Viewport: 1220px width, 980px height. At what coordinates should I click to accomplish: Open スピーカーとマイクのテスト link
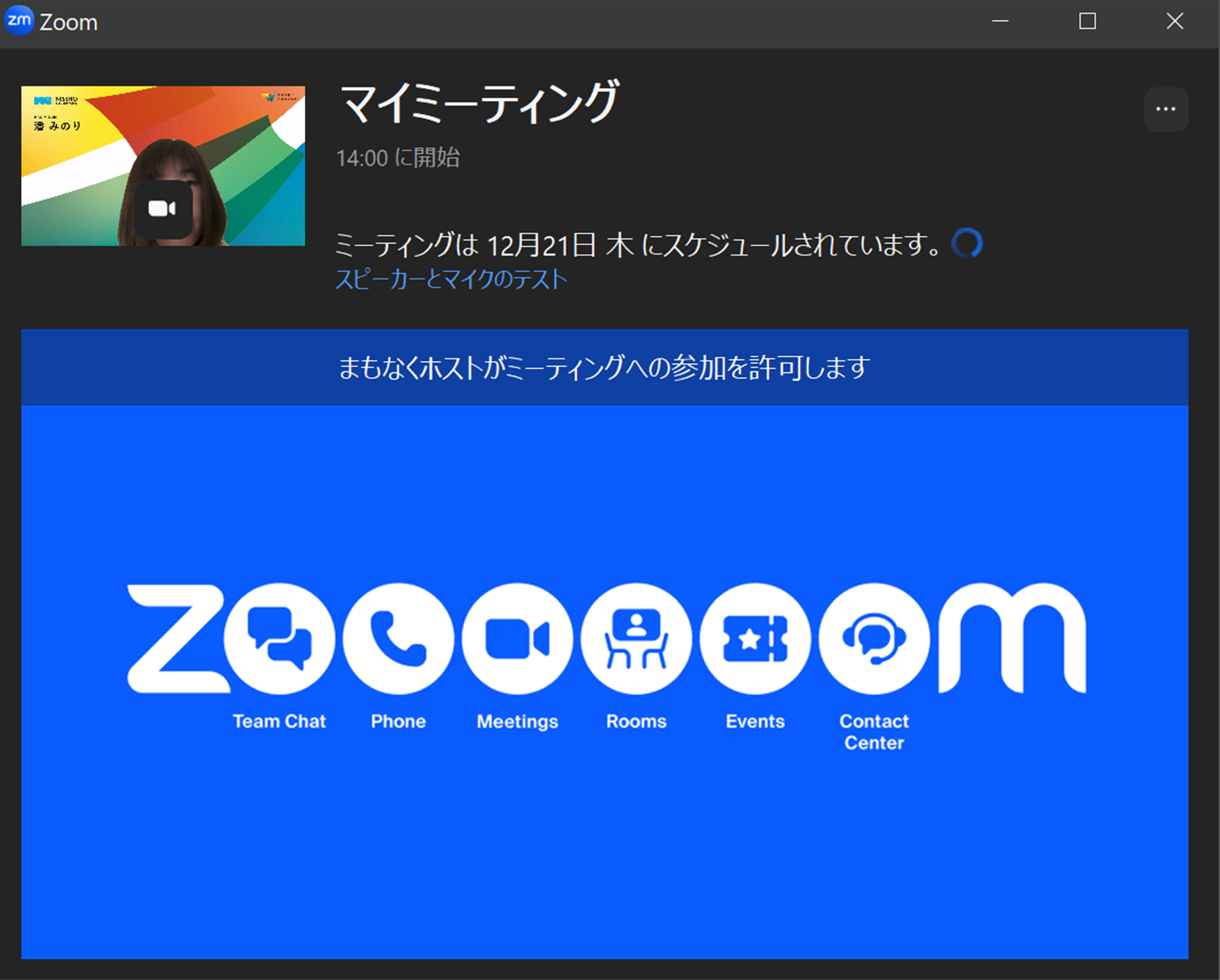(451, 279)
